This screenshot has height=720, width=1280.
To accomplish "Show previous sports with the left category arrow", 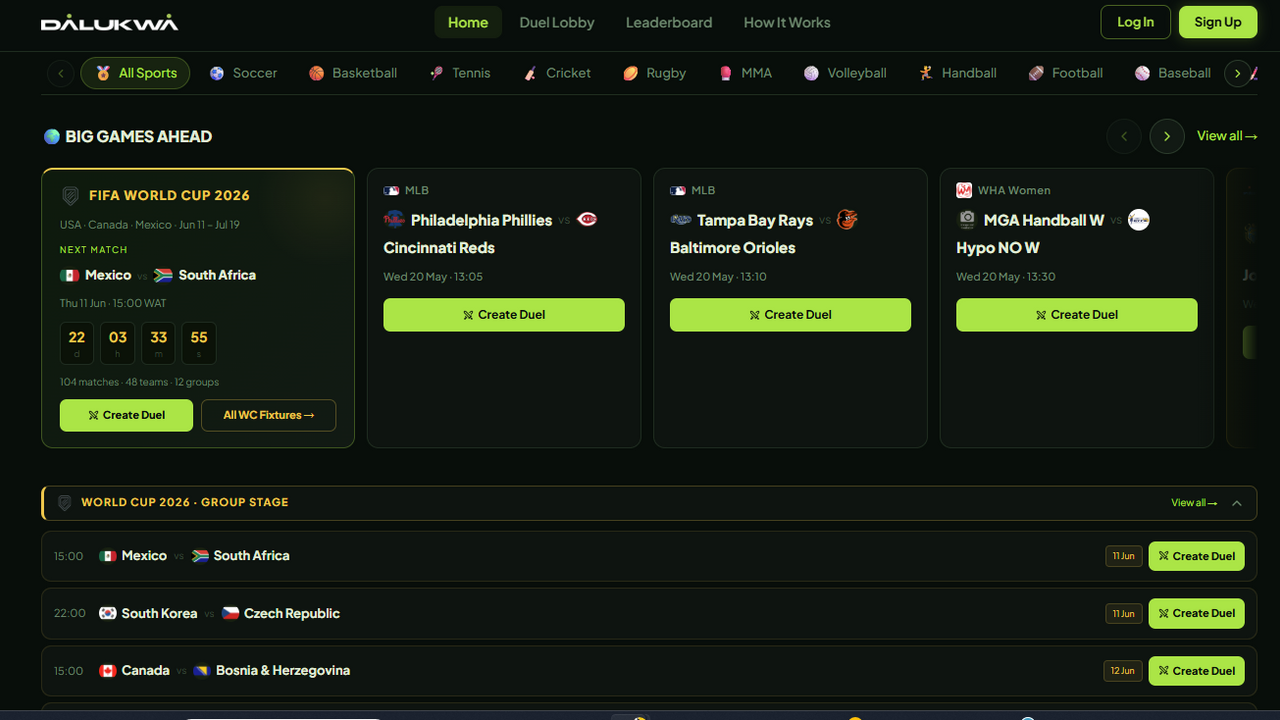I will point(61,73).
